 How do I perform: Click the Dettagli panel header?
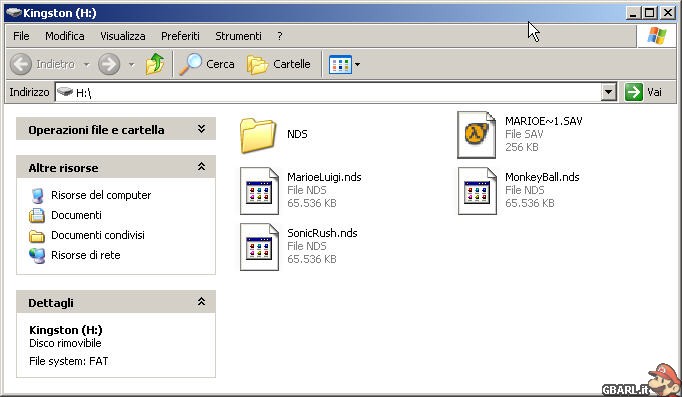point(116,302)
